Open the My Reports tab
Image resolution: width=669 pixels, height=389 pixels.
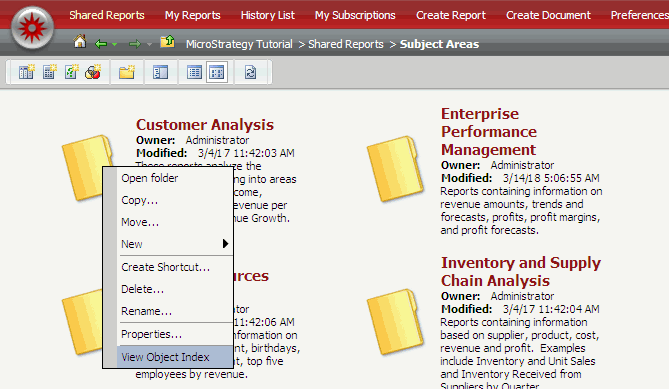click(192, 15)
